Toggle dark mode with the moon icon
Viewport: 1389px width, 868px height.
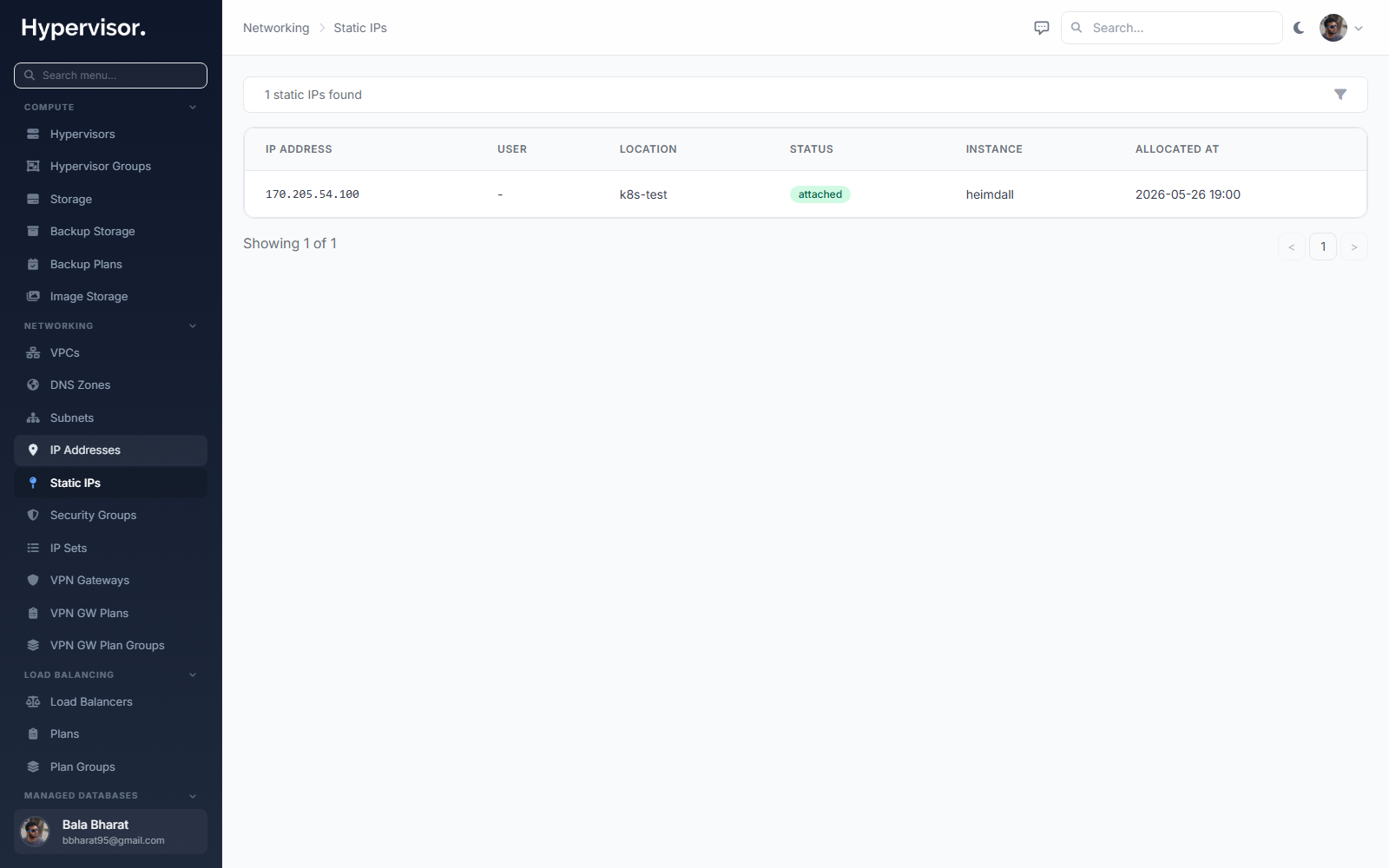point(1299,28)
